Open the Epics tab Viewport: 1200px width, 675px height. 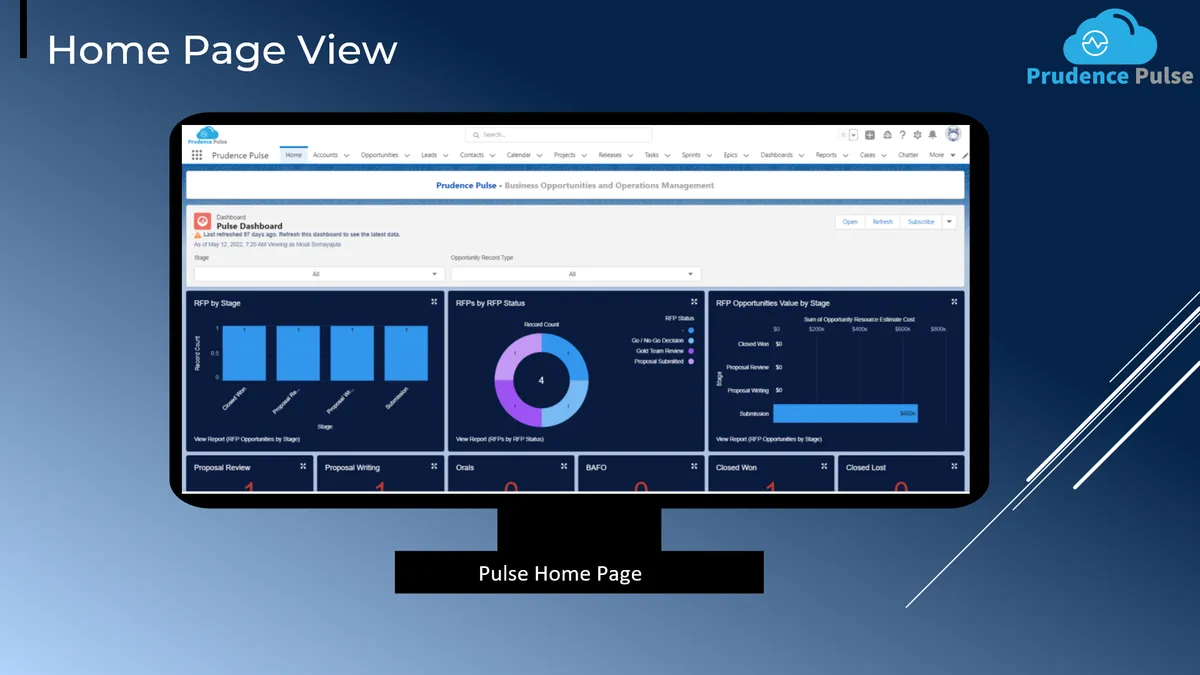coord(731,155)
